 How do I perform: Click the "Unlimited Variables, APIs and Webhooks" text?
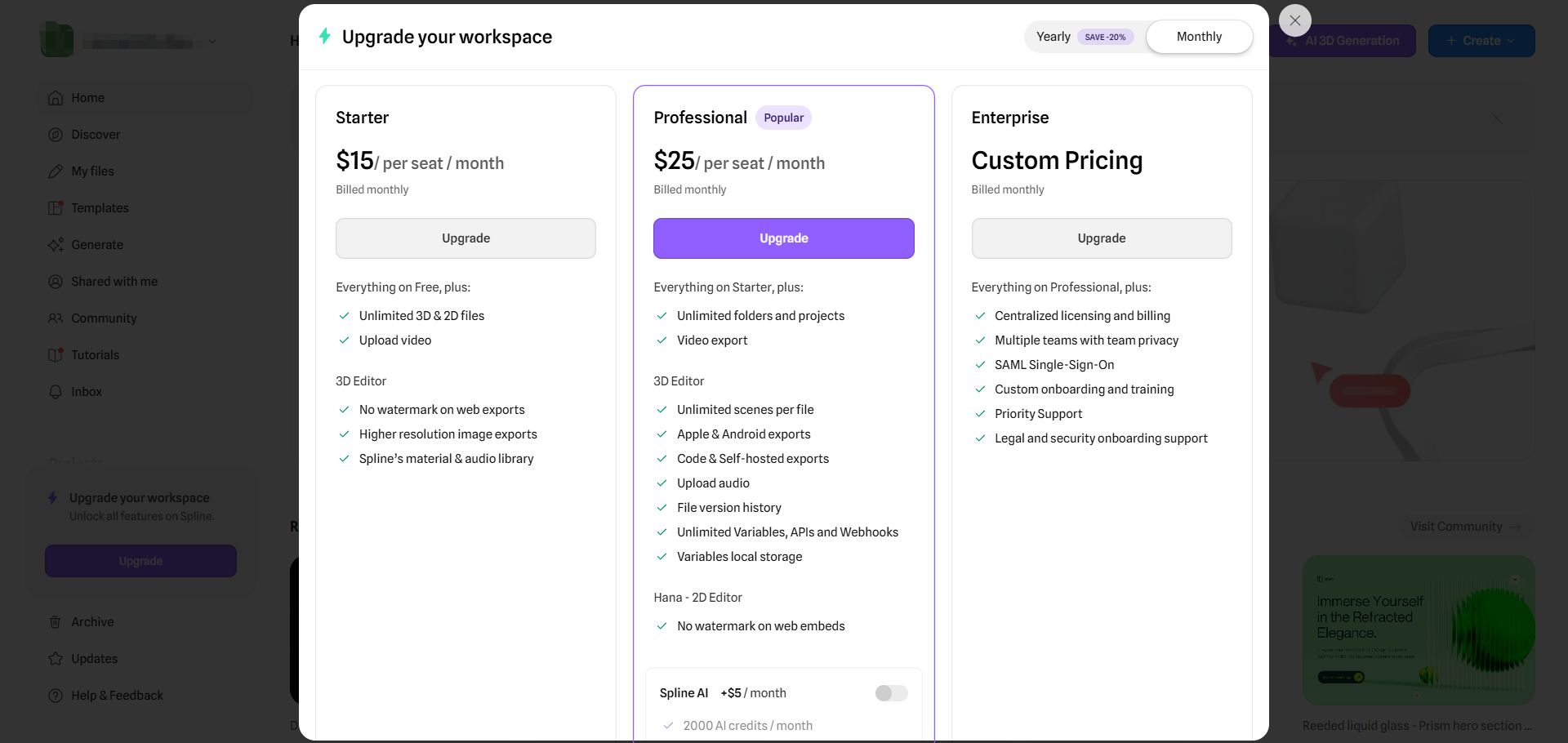click(x=787, y=532)
